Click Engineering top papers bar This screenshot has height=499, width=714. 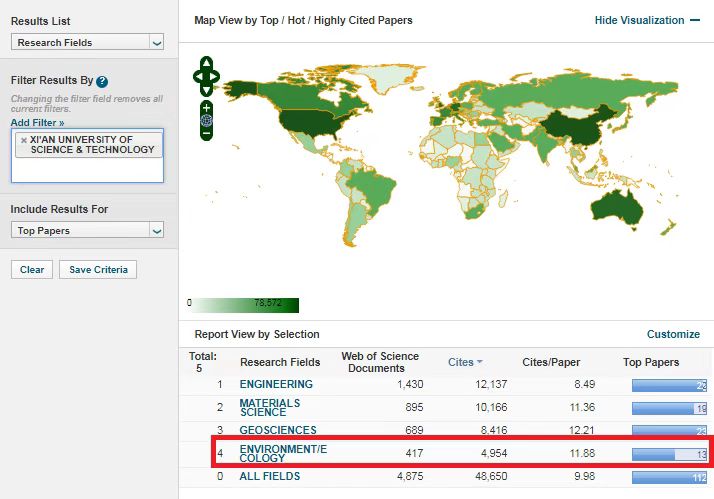(x=669, y=385)
